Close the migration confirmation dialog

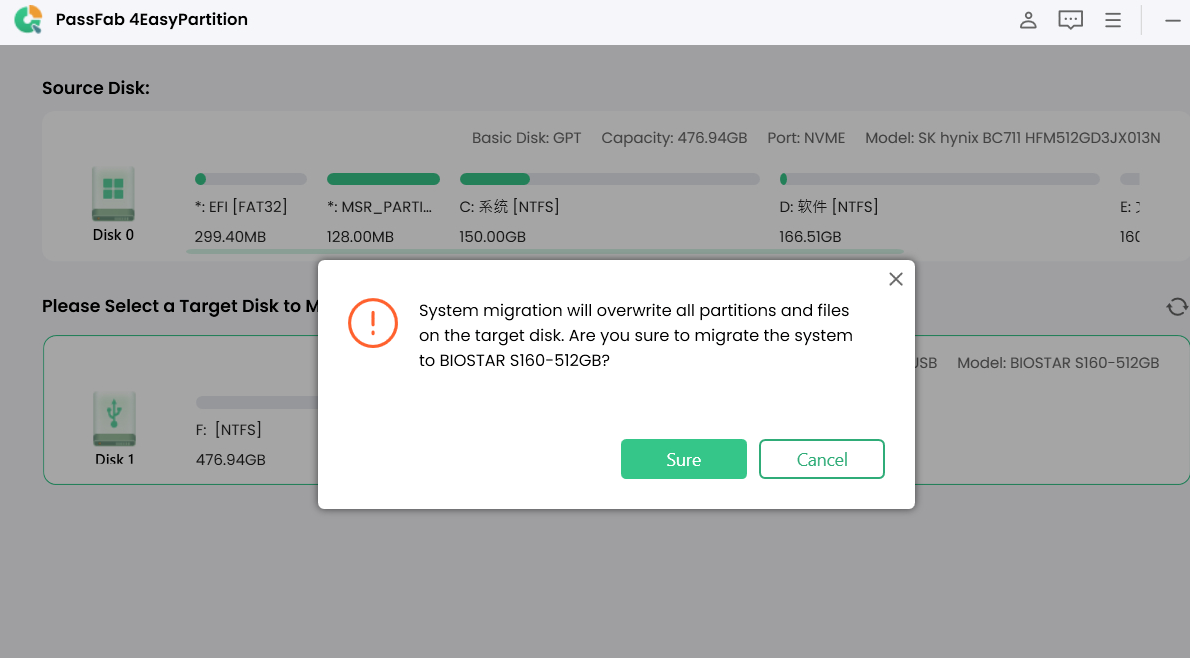click(896, 279)
